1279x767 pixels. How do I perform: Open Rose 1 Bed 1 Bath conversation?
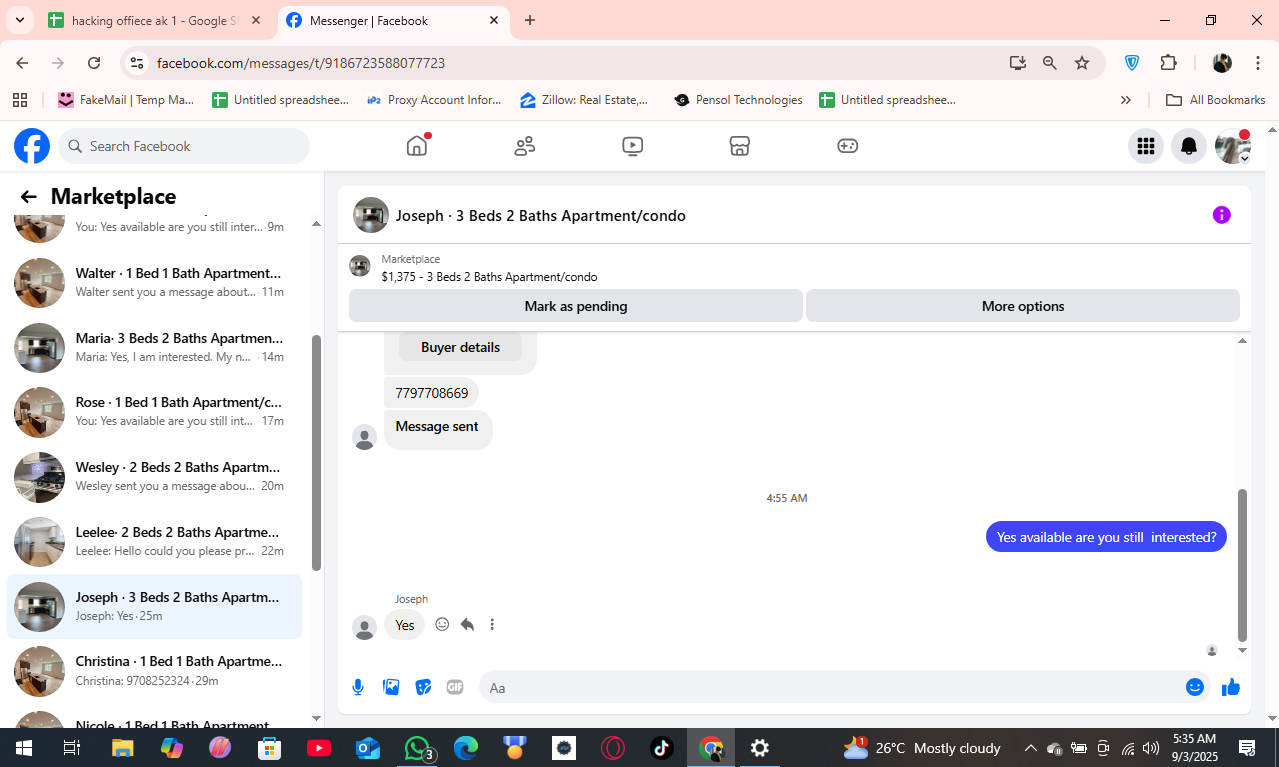tap(155, 412)
